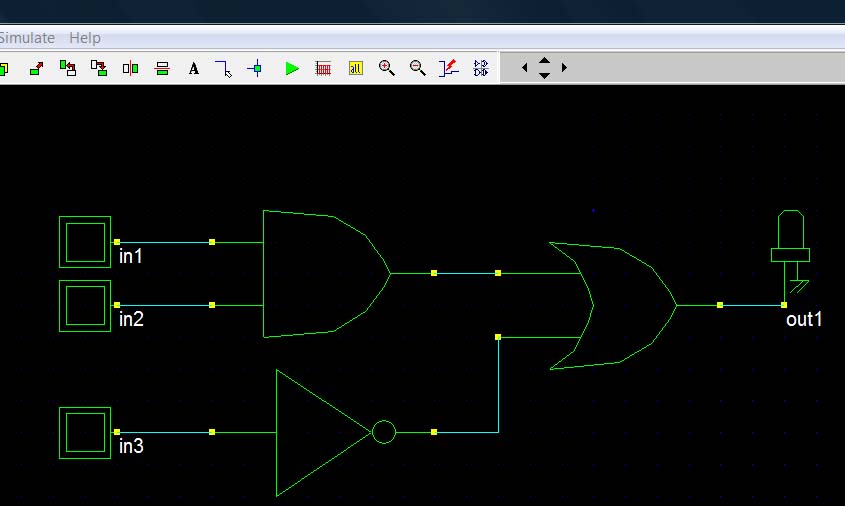
Task: Click the extract electrical node icon
Action: click(448, 68)
